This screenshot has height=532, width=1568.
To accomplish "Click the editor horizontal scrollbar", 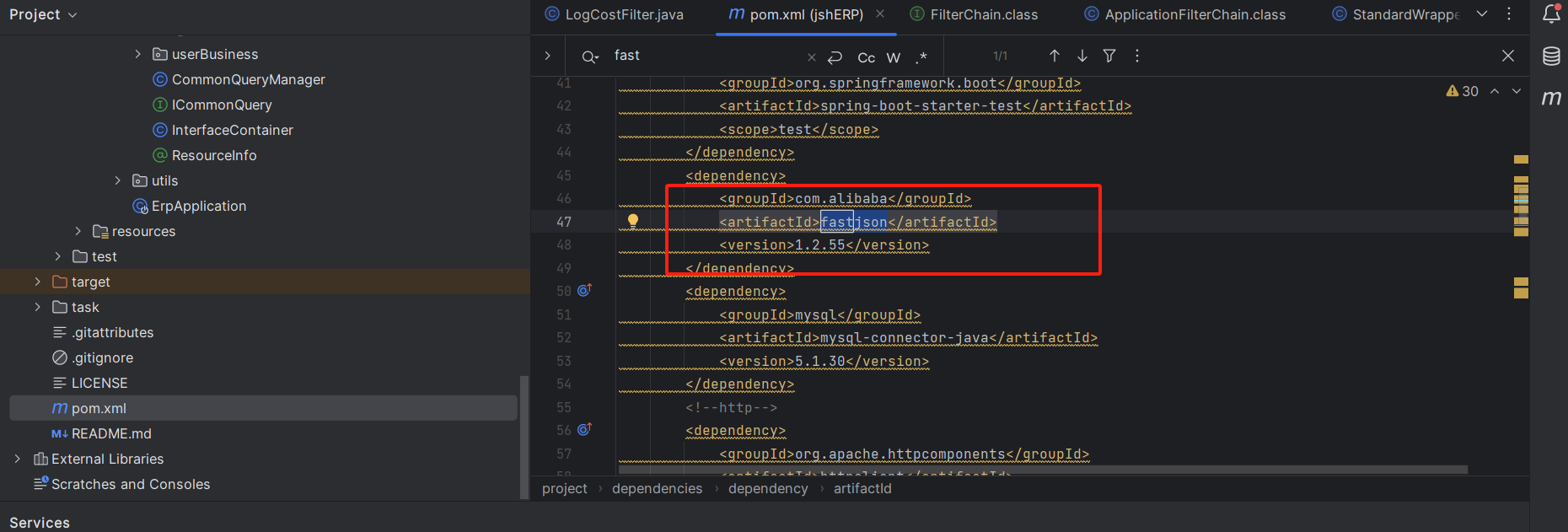I will (x=1043, y=469).
